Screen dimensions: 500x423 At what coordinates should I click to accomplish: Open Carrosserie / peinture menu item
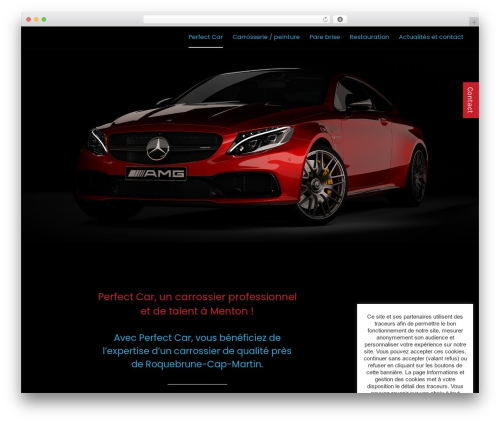266,37
